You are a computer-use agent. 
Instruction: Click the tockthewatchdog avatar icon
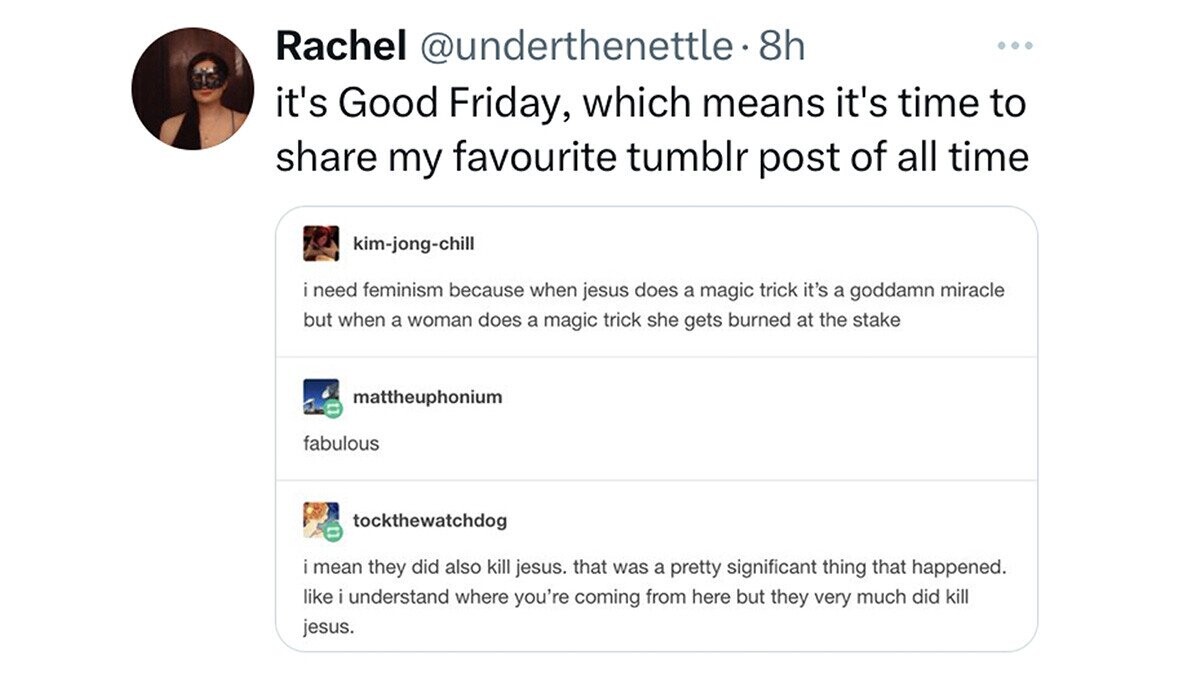click(x=319, y=519)
